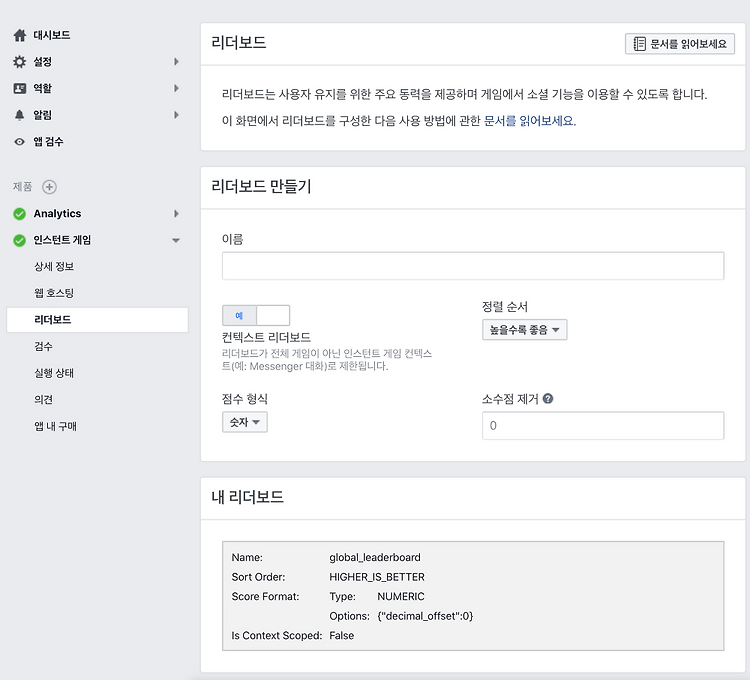Open the 점수 형식 dropdown 숫자
Viewport: 750px width, 680px height.
pyautogui.click(x=245, y=422)
